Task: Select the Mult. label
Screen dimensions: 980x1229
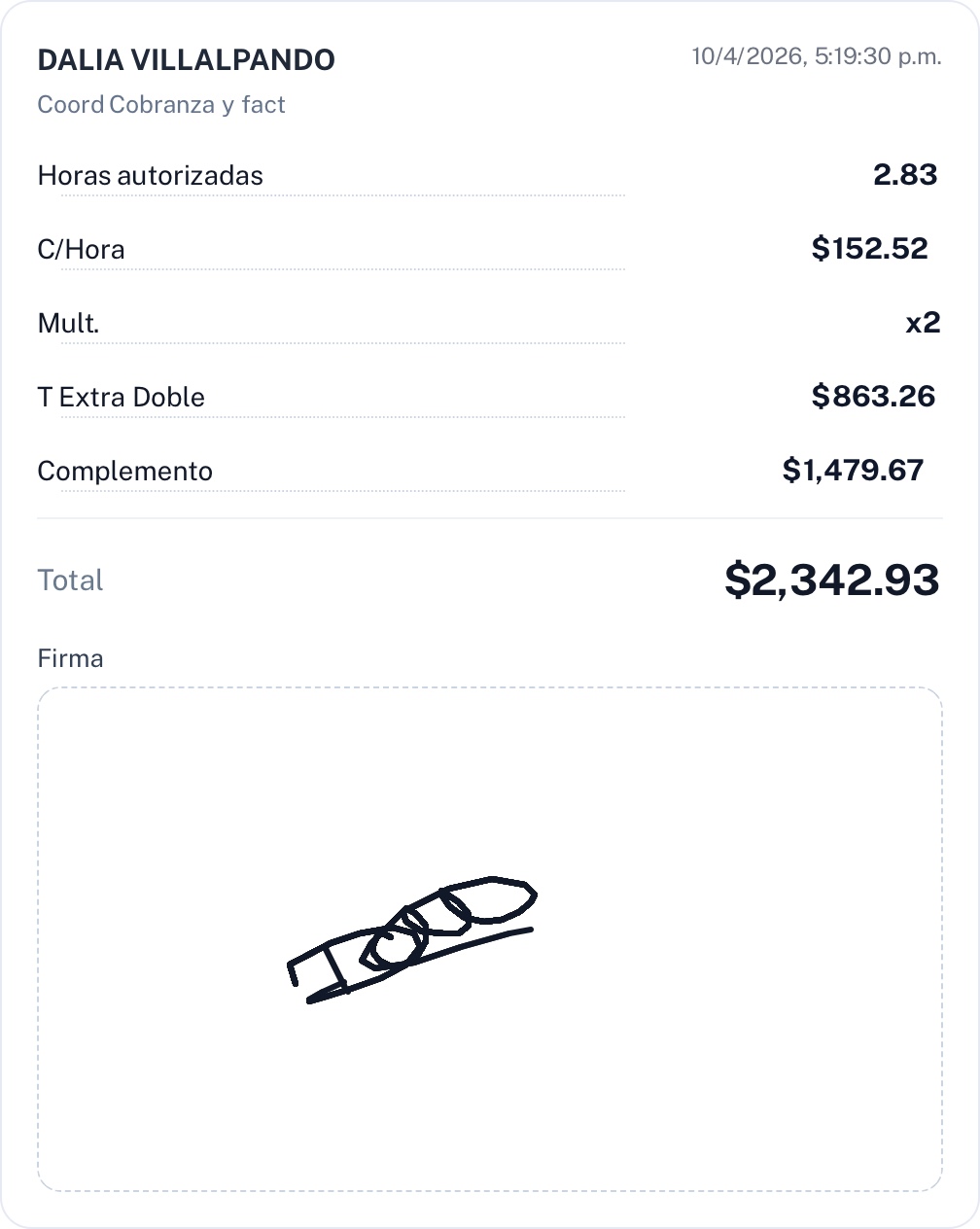Action: tap(68, 324)
